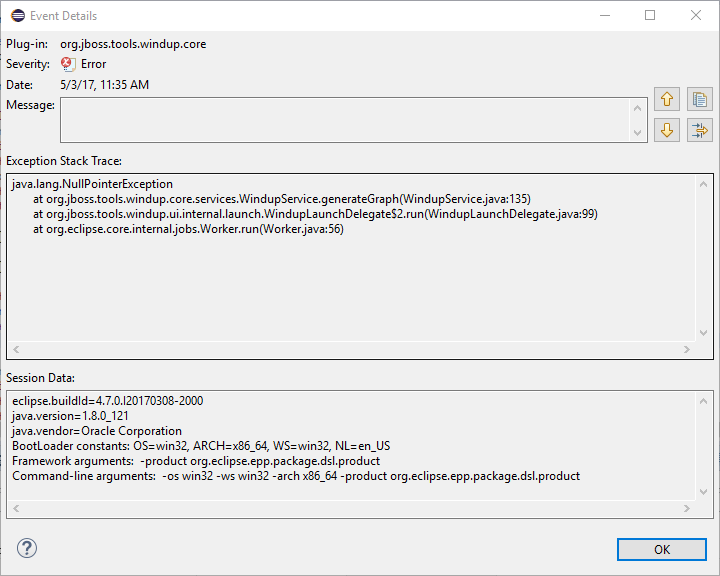Click the Eclipse icon in title bar

tap(18, 16)
